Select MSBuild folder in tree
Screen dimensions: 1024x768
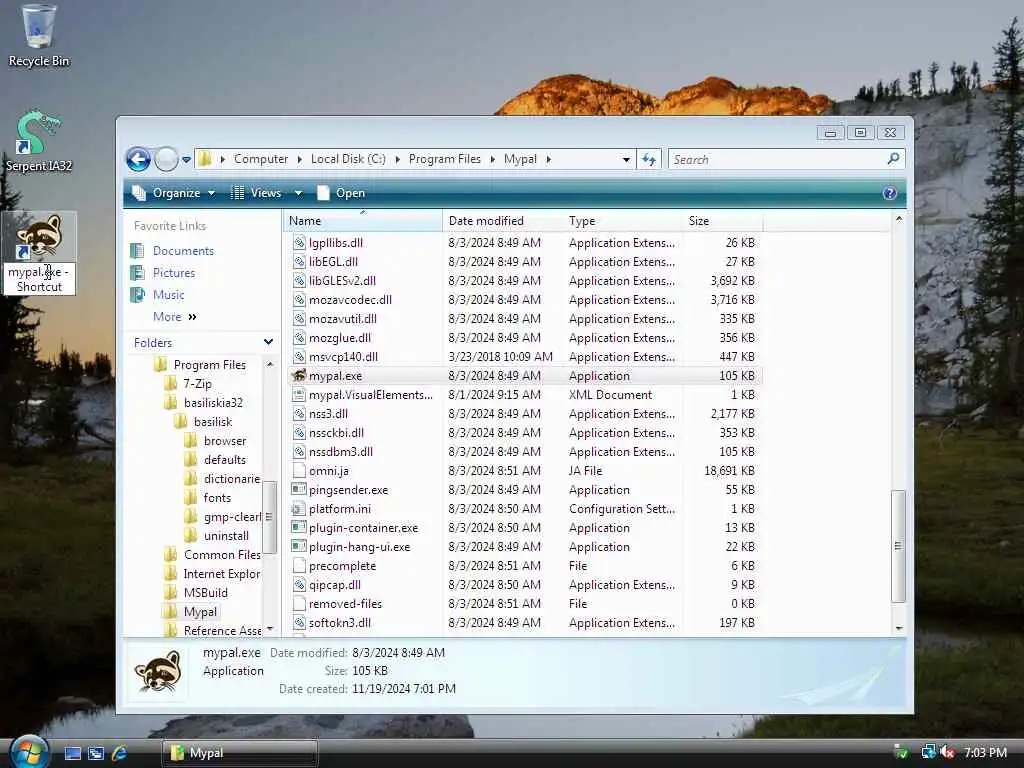[x=206, y=593]
